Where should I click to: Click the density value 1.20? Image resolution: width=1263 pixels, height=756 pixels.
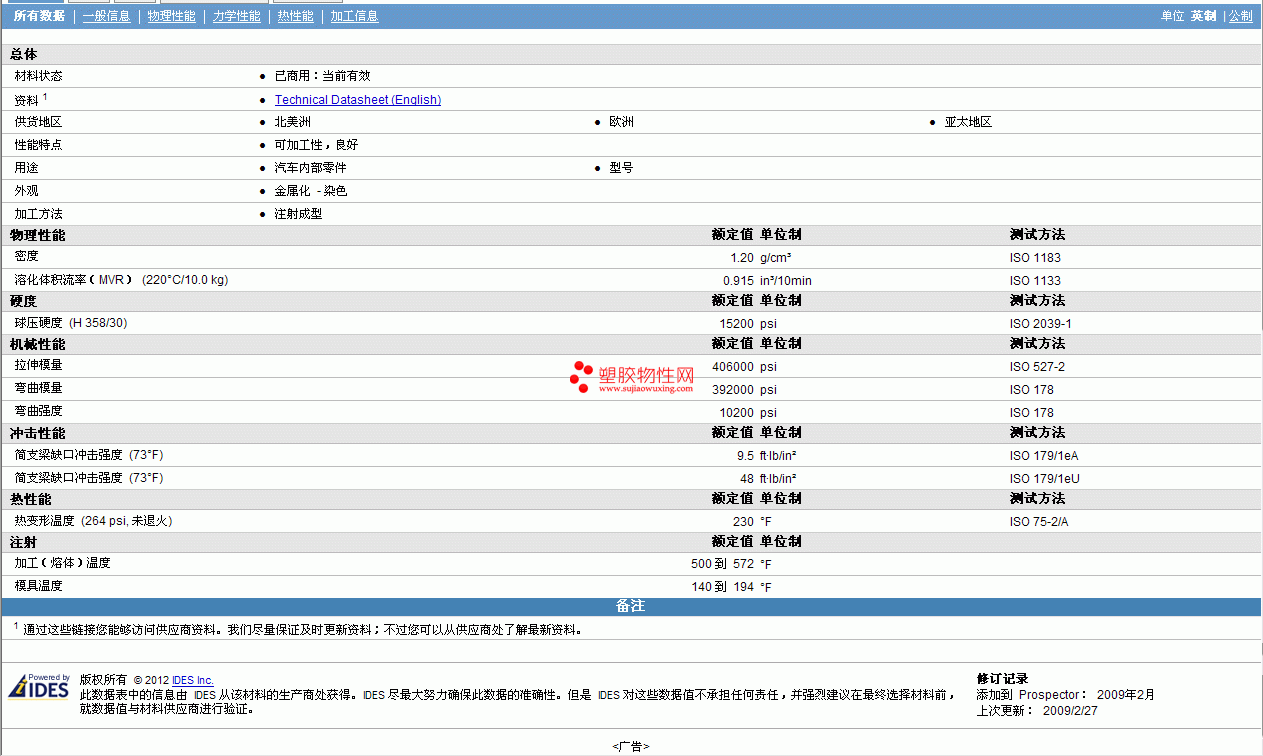pyautogui.click(x=742, y=258)
